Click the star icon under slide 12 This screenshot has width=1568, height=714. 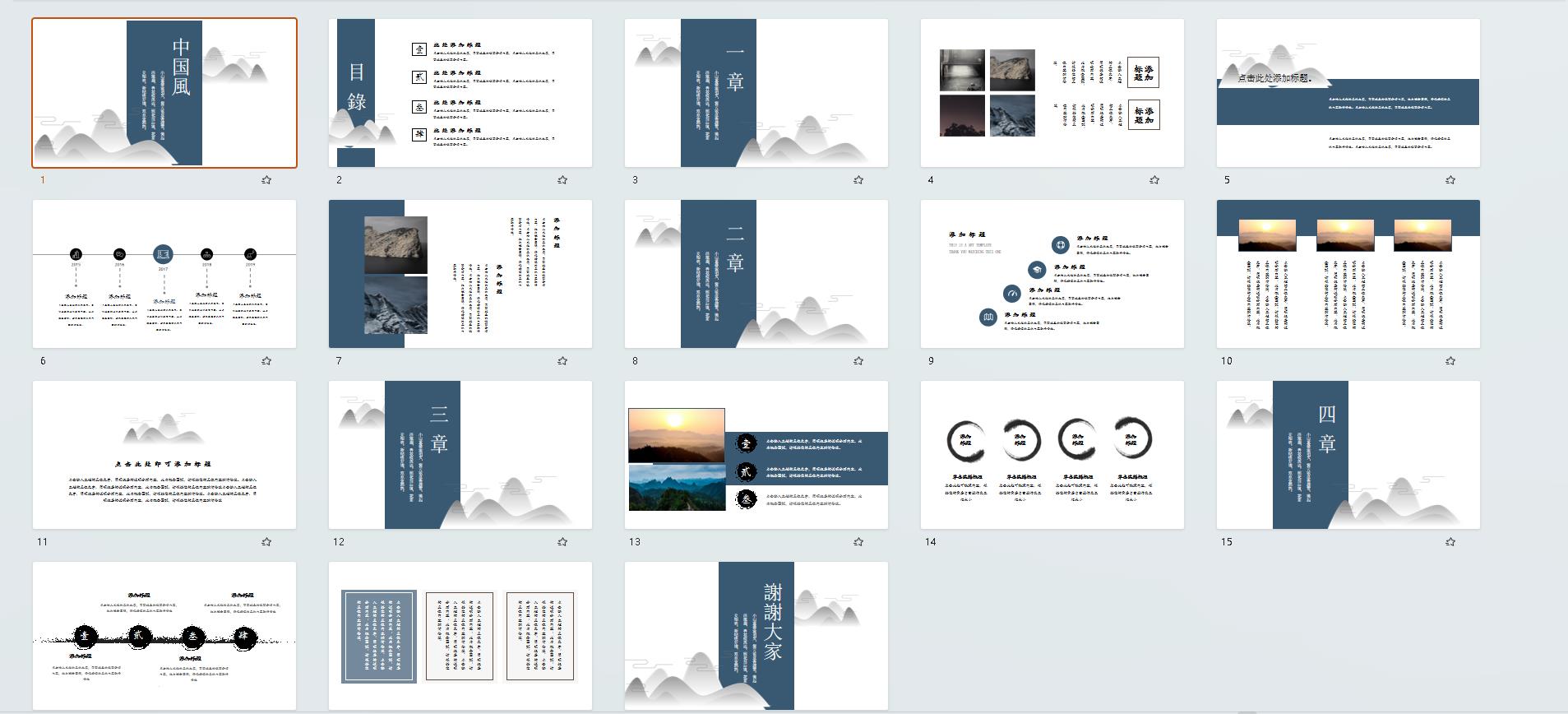[562, 542]
